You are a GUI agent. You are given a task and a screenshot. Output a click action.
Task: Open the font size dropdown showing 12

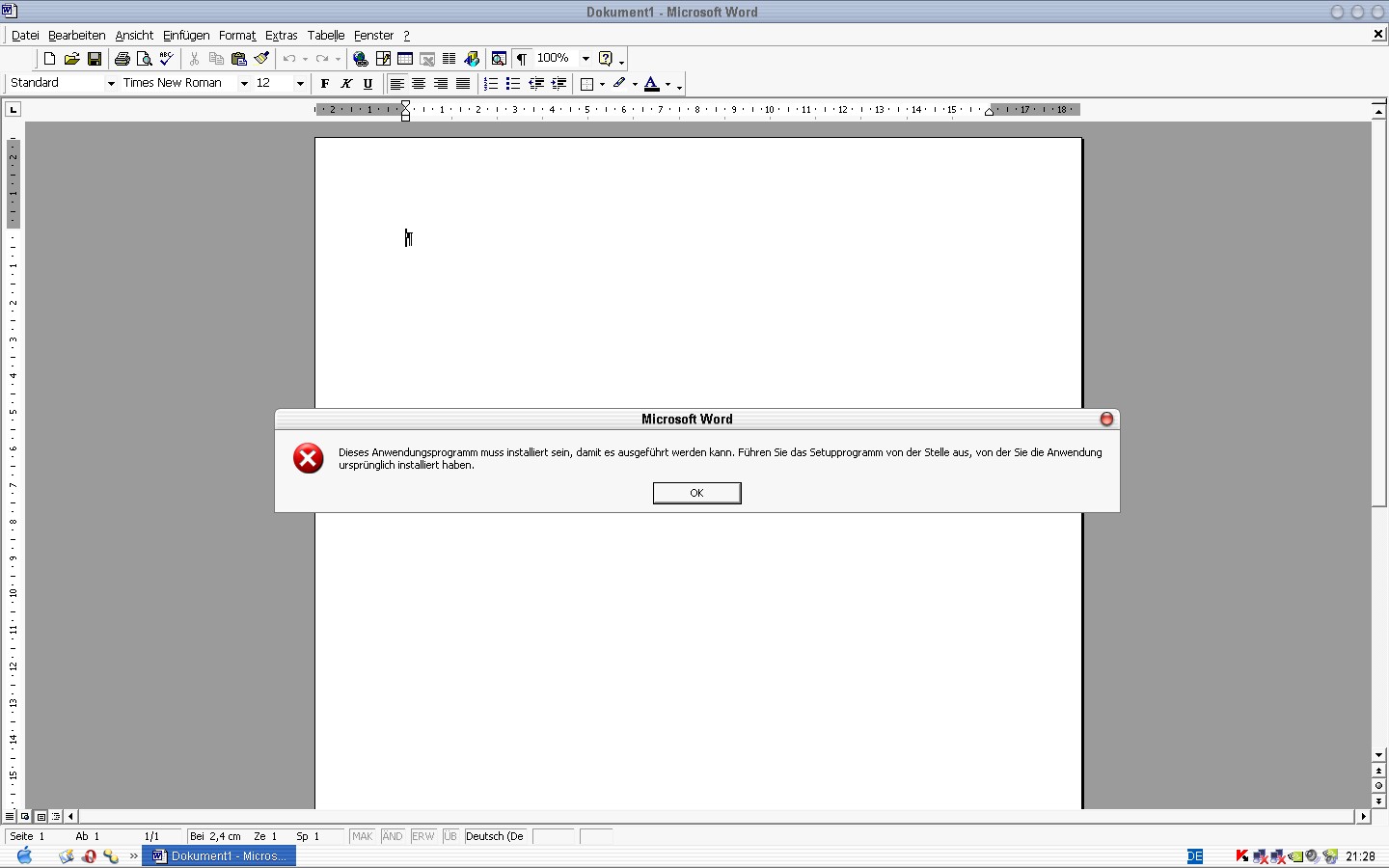pyautogui.click(x=300, y=84)
